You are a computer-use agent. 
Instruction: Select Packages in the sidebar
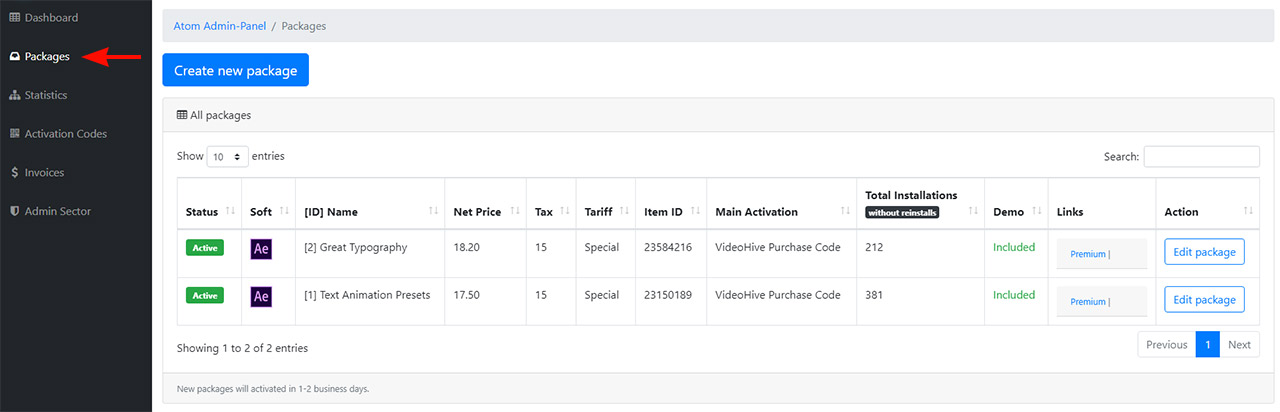[39, 57]
